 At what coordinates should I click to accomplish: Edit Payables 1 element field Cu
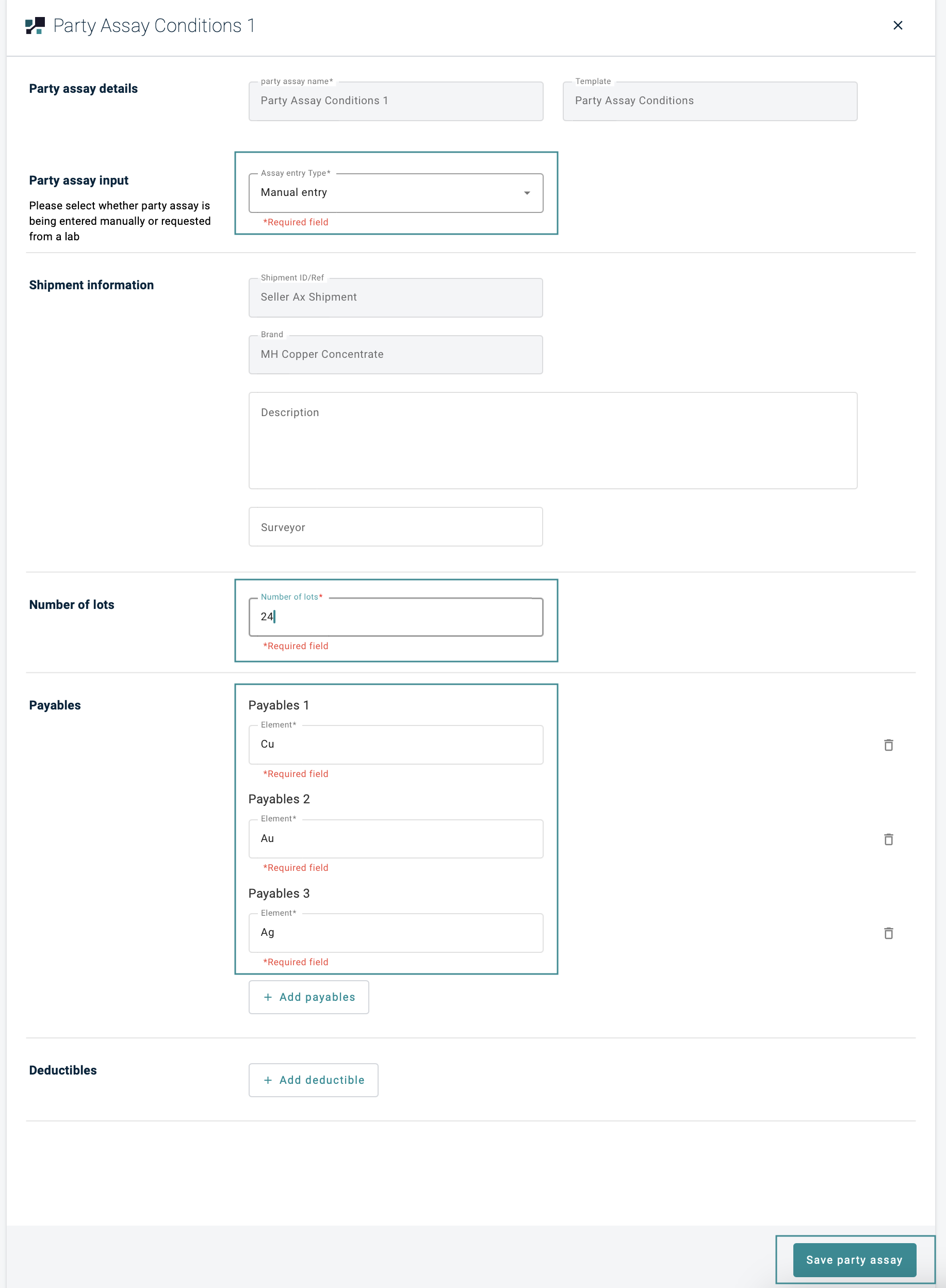pos(396,744)
